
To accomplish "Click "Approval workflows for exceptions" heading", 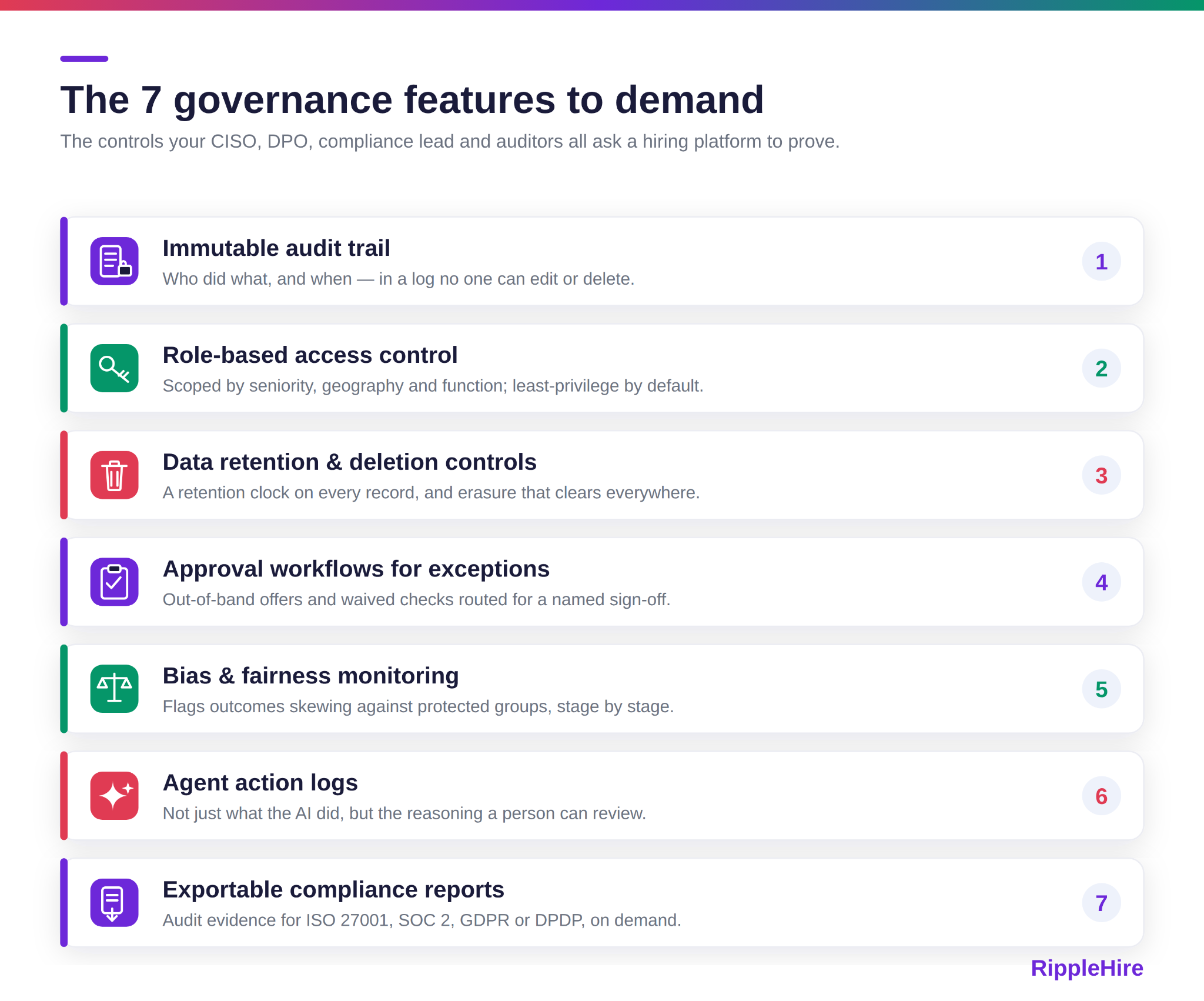I will [x=356, y=569].
